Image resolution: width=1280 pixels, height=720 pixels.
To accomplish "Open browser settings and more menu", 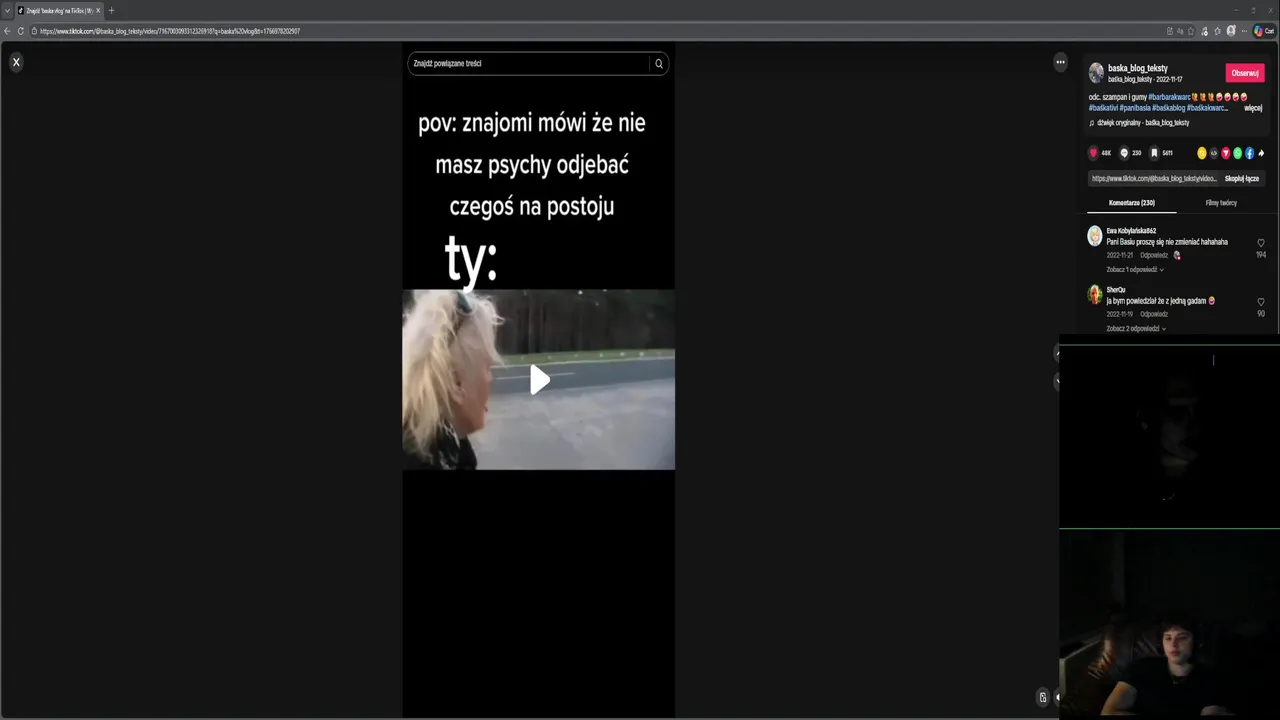I will pos(1244,31).
